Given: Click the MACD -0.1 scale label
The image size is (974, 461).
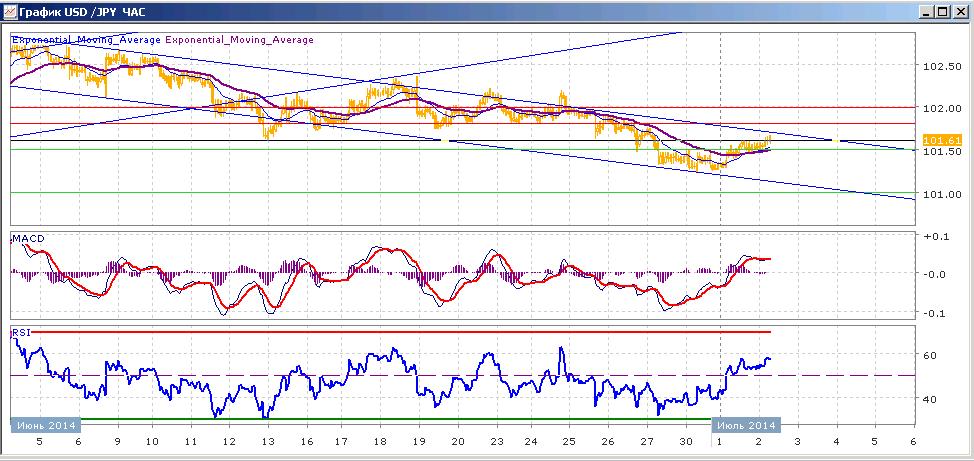Looking at the screenshot, I should coord(934,313).
